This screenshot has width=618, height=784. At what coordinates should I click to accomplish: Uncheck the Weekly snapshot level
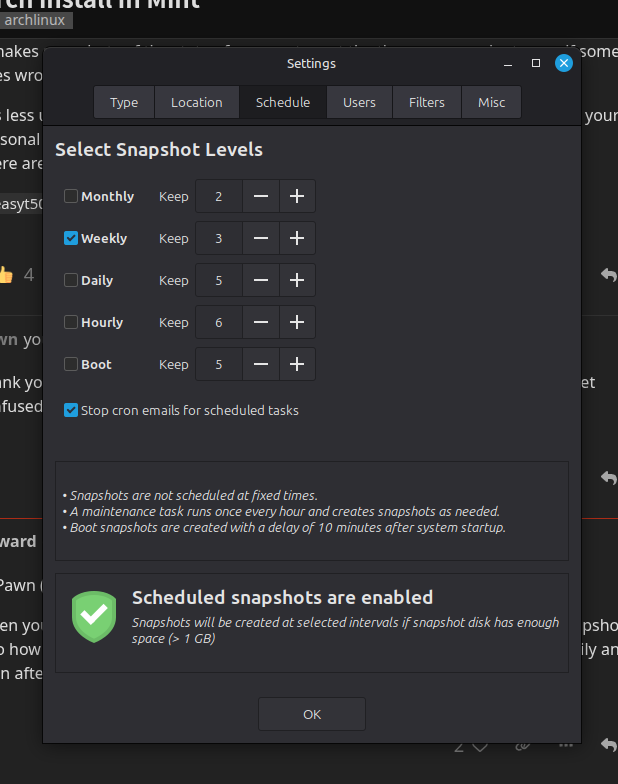point(71,239)
